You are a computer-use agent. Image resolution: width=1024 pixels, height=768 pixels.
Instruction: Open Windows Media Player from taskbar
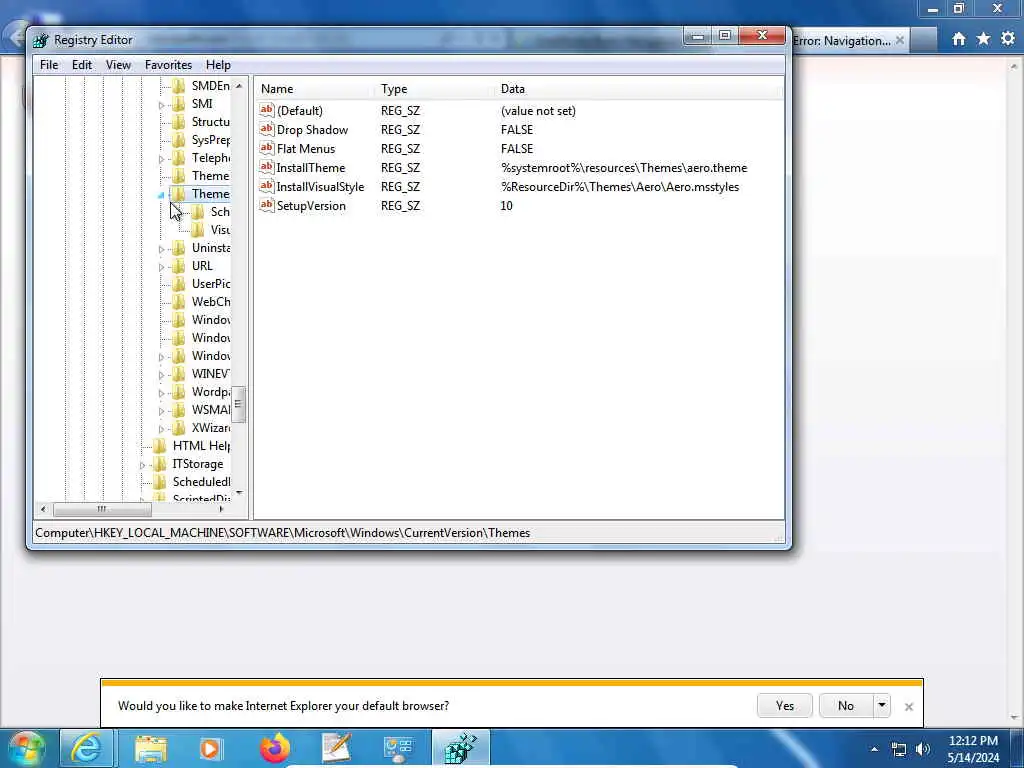pos(210,748)
